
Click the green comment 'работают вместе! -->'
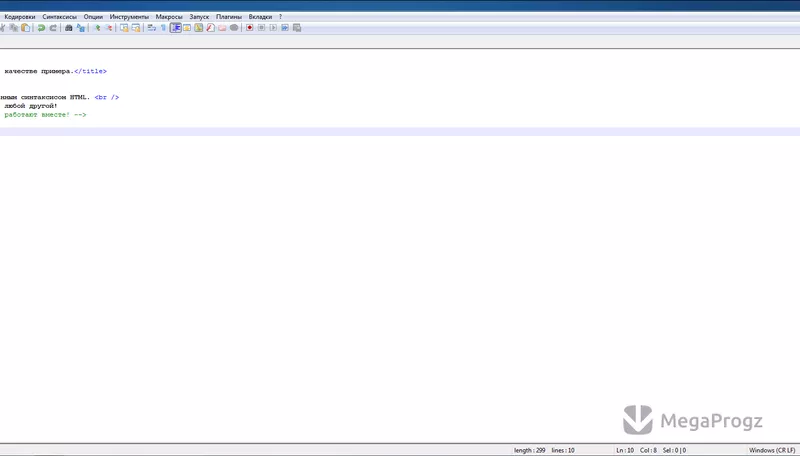pos(45,115)
